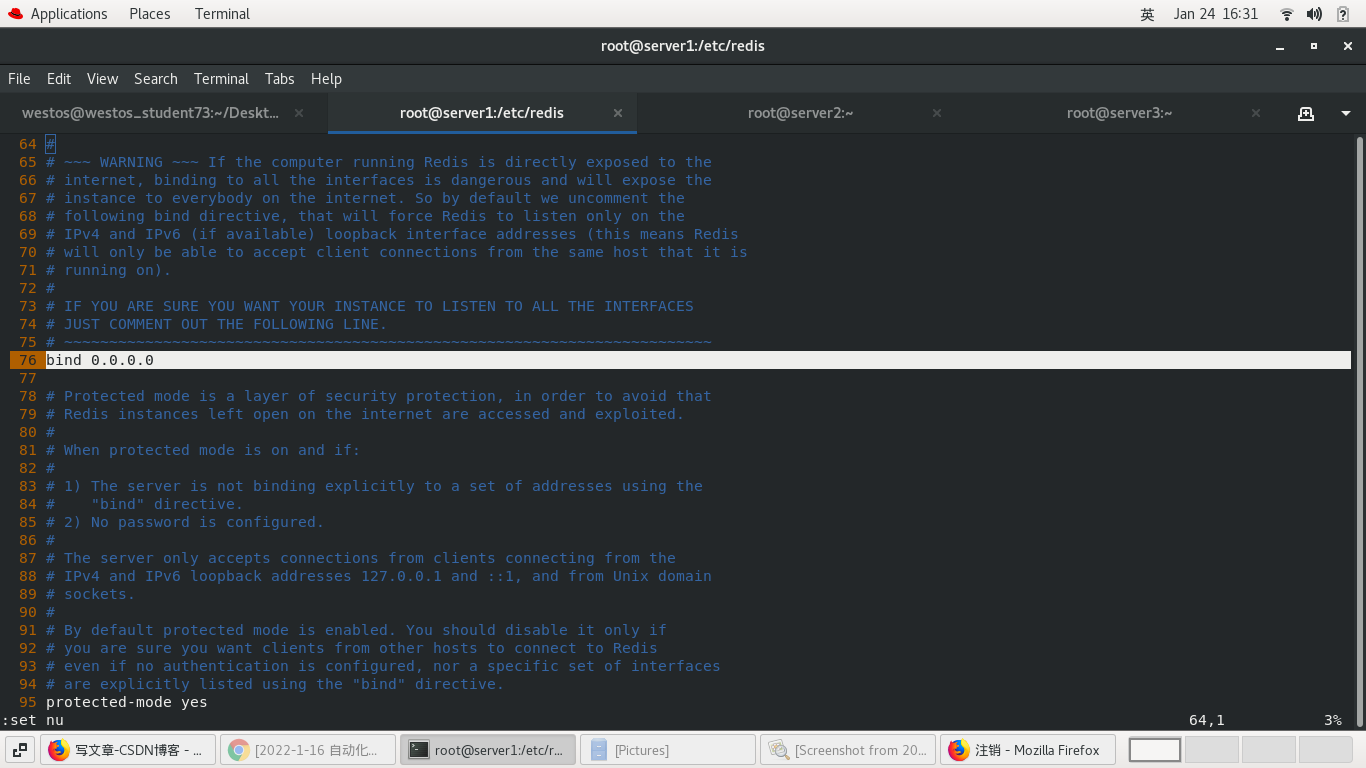Close the root@server2:~ tab
Screen dimensions: 1366x768
point(937,113)
